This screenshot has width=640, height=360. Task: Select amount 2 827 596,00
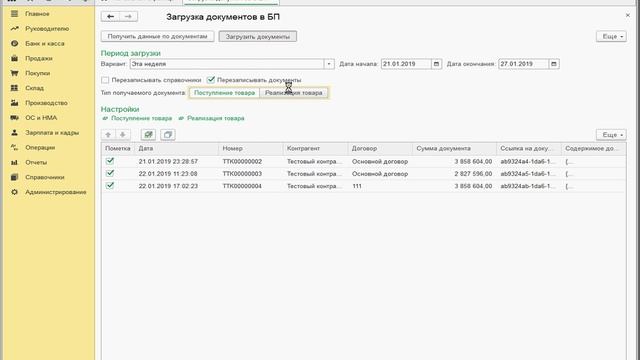click(454, 174)
